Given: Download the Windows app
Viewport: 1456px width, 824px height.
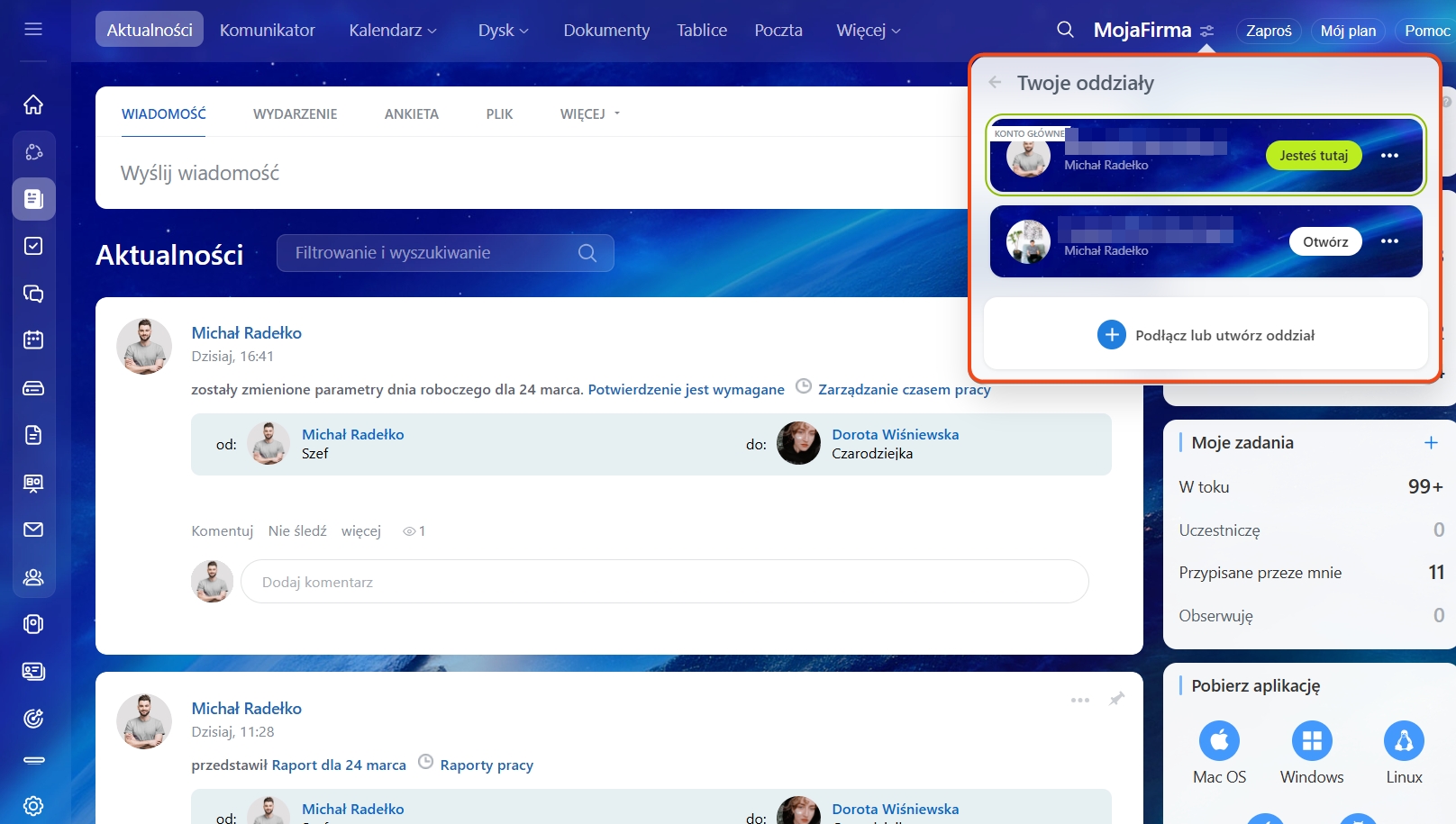Looking at the screenshot, I should tap(1311, 741).
